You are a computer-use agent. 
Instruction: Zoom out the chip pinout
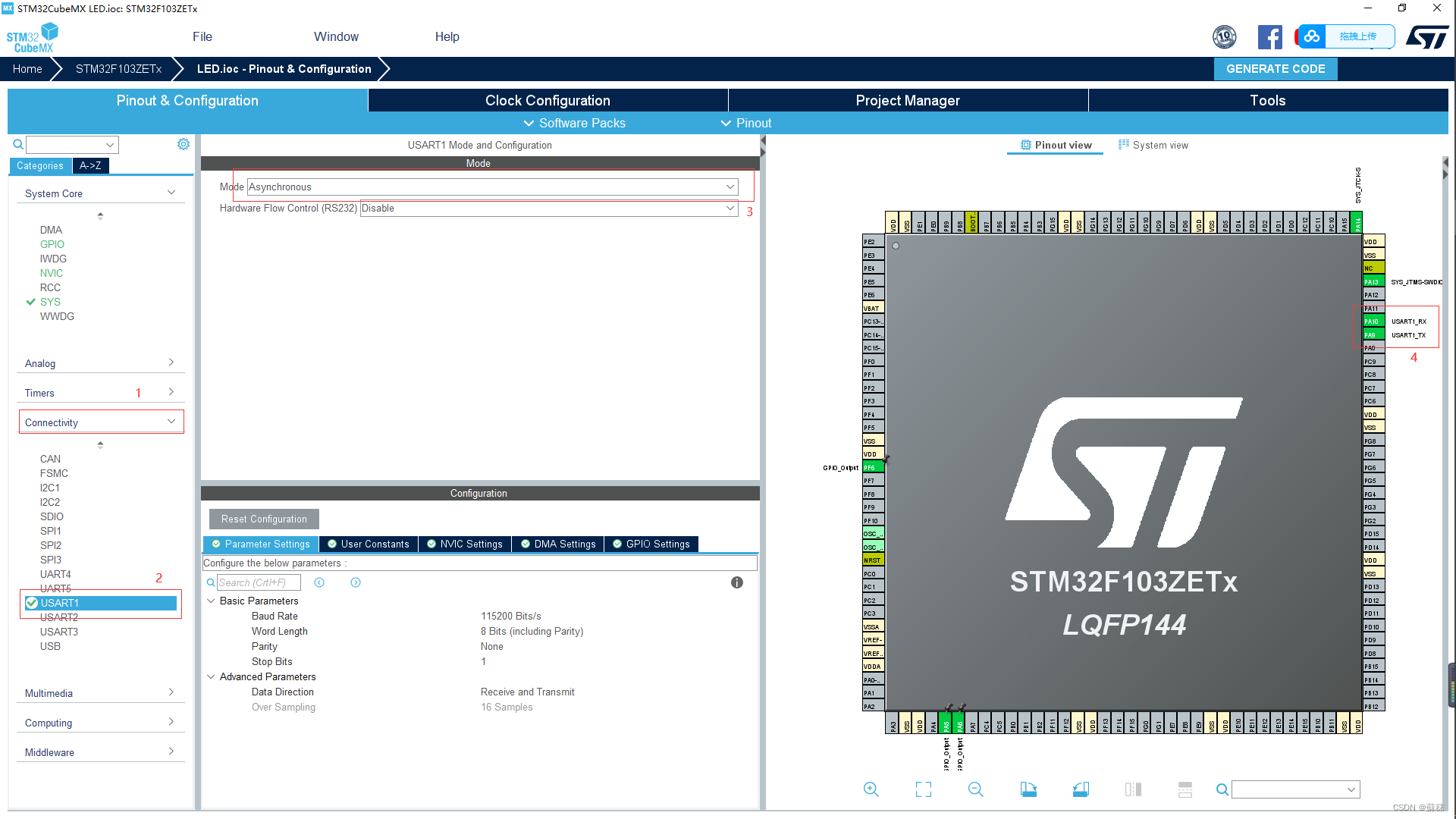(975, 789)
